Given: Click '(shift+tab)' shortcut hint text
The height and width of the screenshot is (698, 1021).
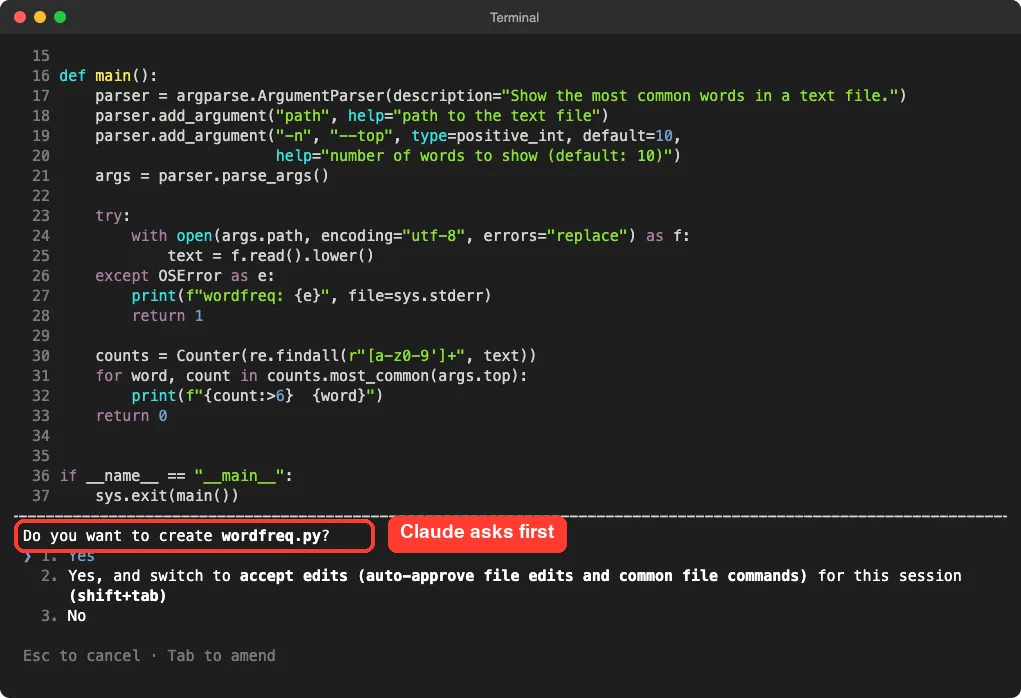Looking at the screenshot, I should pyautogui.click(x=117, y=596).
